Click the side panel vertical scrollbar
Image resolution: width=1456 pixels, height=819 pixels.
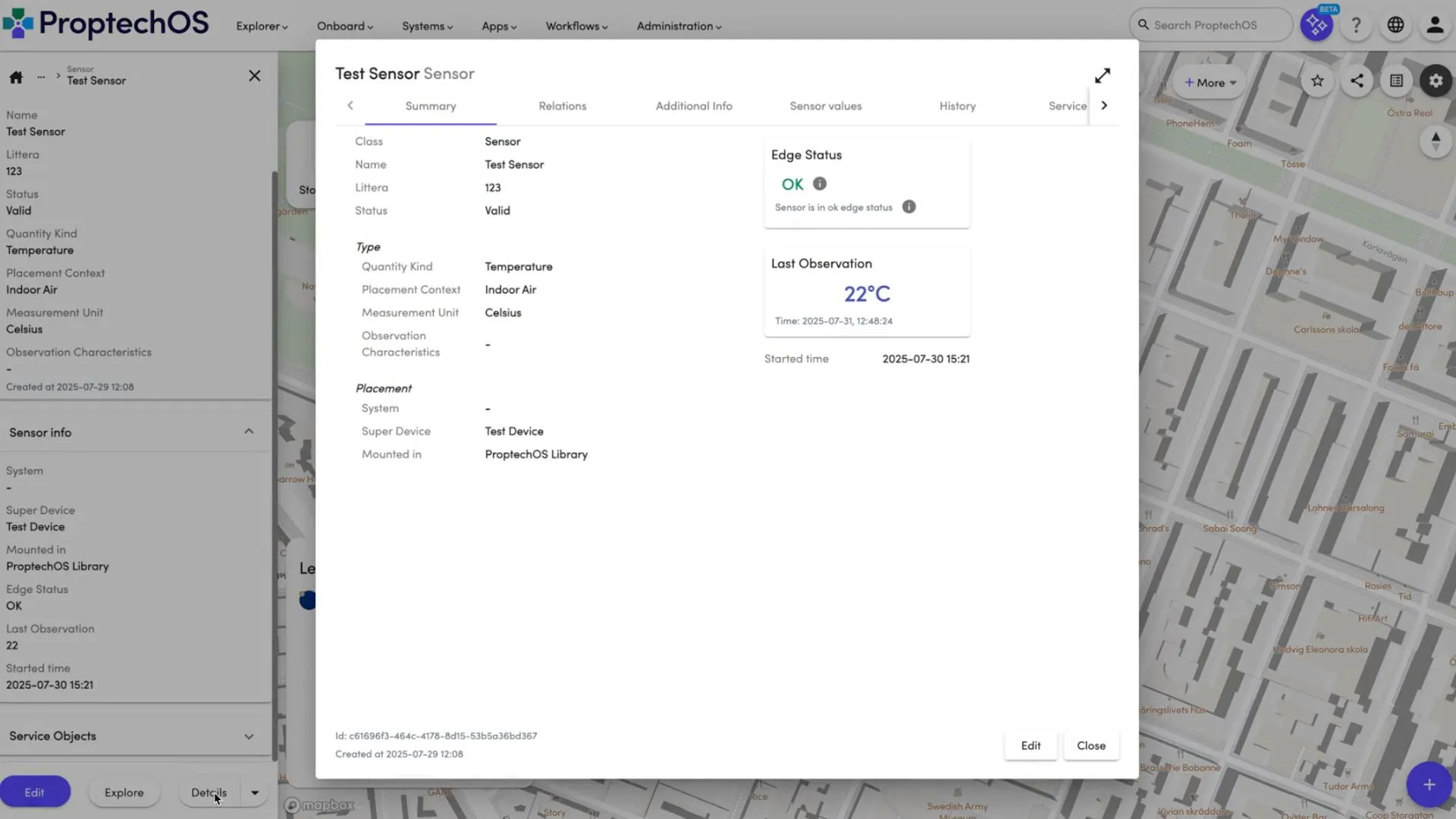(x=275, y=466)
